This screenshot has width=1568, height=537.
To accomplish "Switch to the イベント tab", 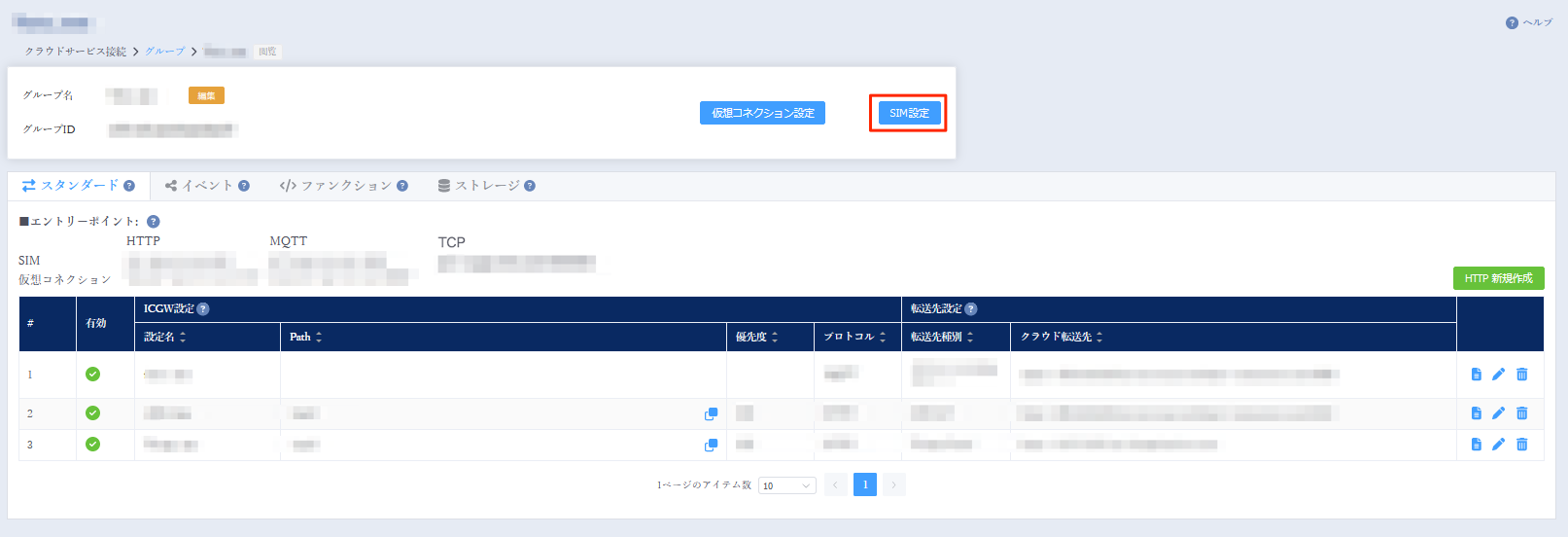I will coord(207,186).
